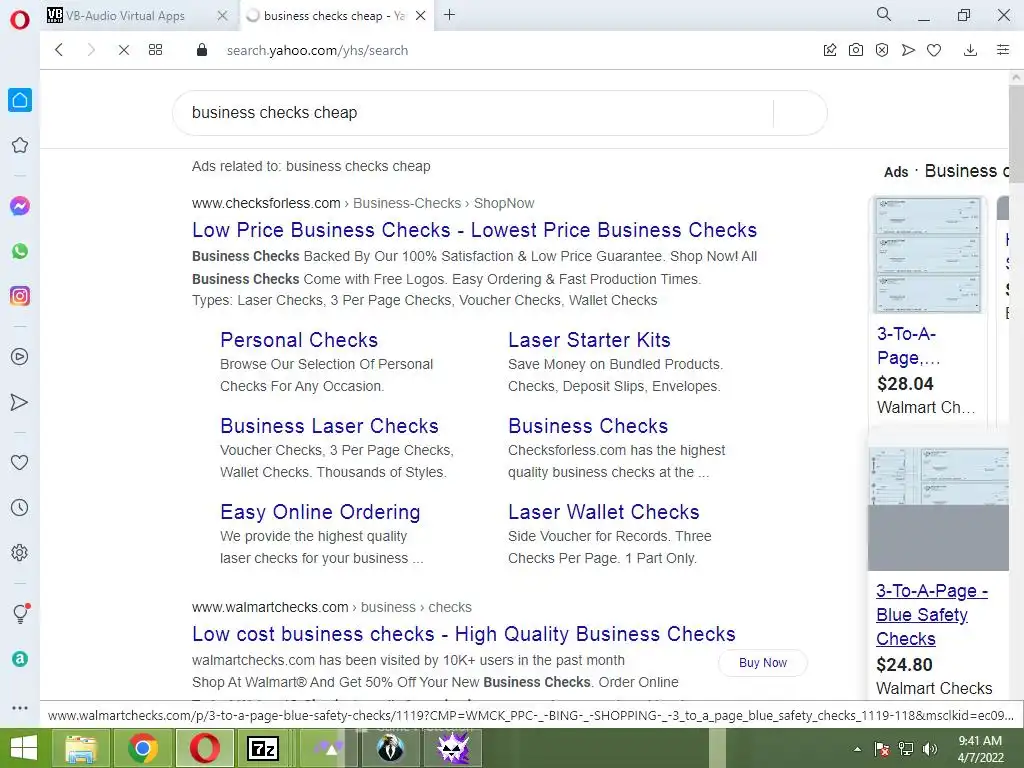Close the VB-Audio Virtual Apps tab
The height and width of the screenshot is (768, 1024).
(223, 16)
